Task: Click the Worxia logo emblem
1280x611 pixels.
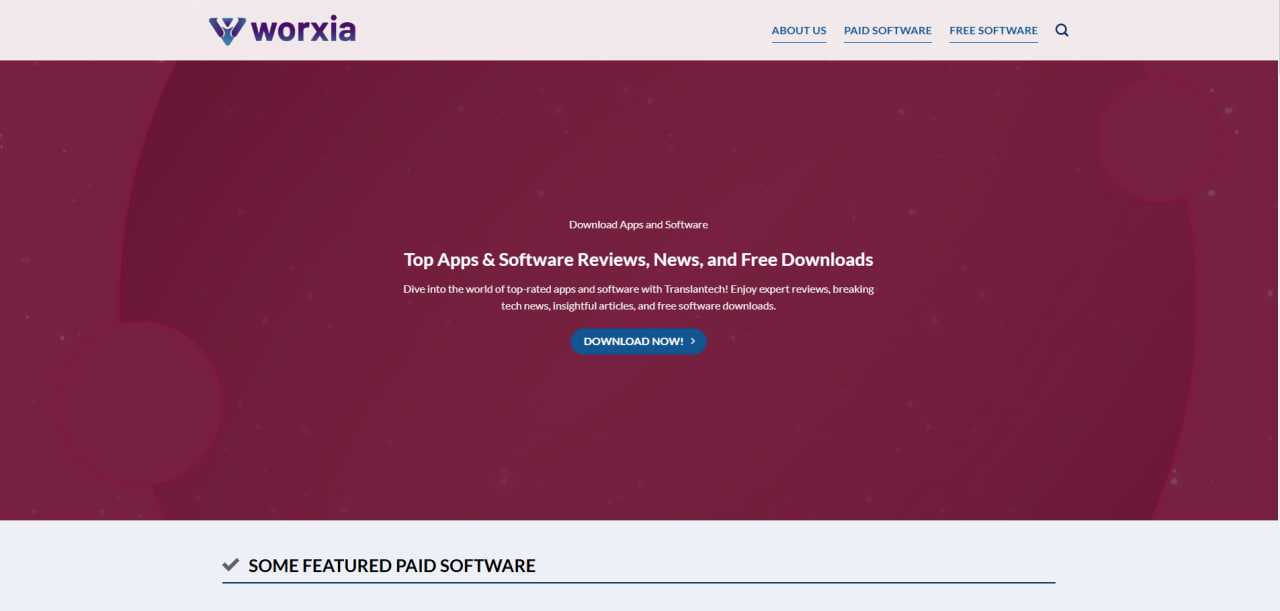Action: [227, 30]
